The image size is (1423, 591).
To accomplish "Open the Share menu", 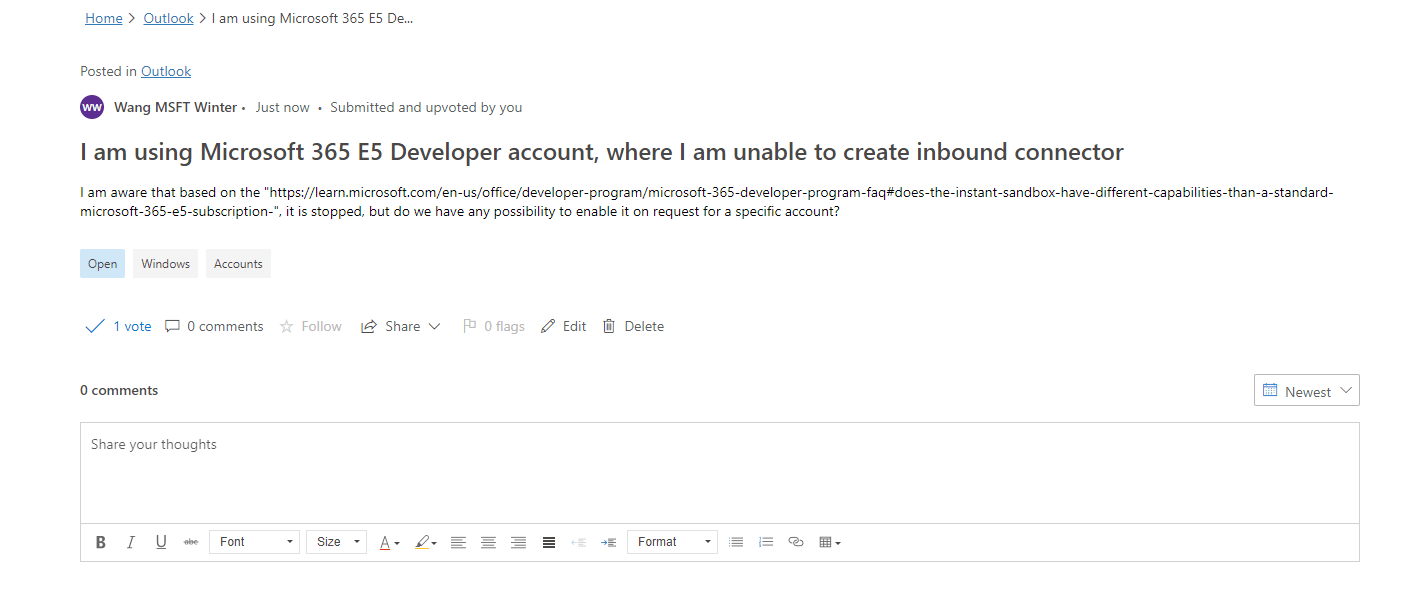I will (x=400, y=326).
